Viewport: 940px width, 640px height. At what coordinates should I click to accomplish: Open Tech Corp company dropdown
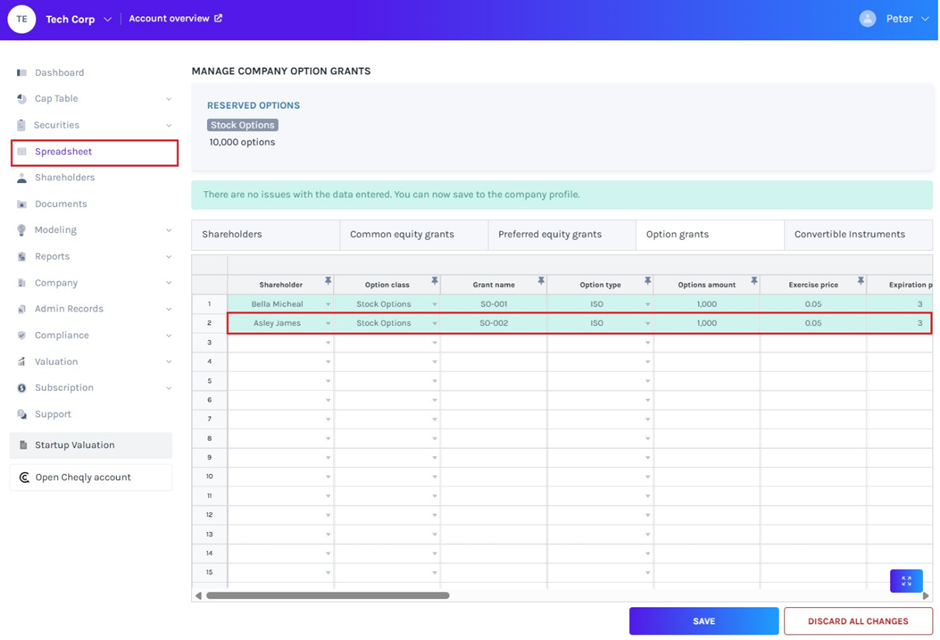(x=107, y=20)
